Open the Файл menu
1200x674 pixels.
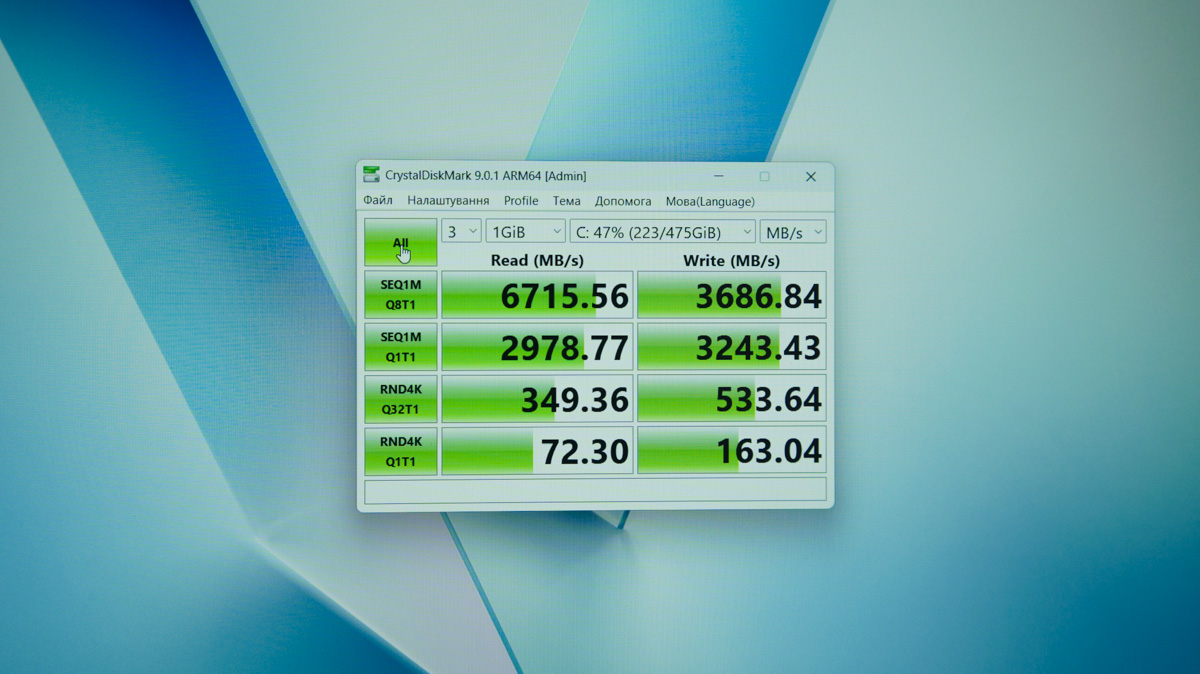click(x=378, y=201)
